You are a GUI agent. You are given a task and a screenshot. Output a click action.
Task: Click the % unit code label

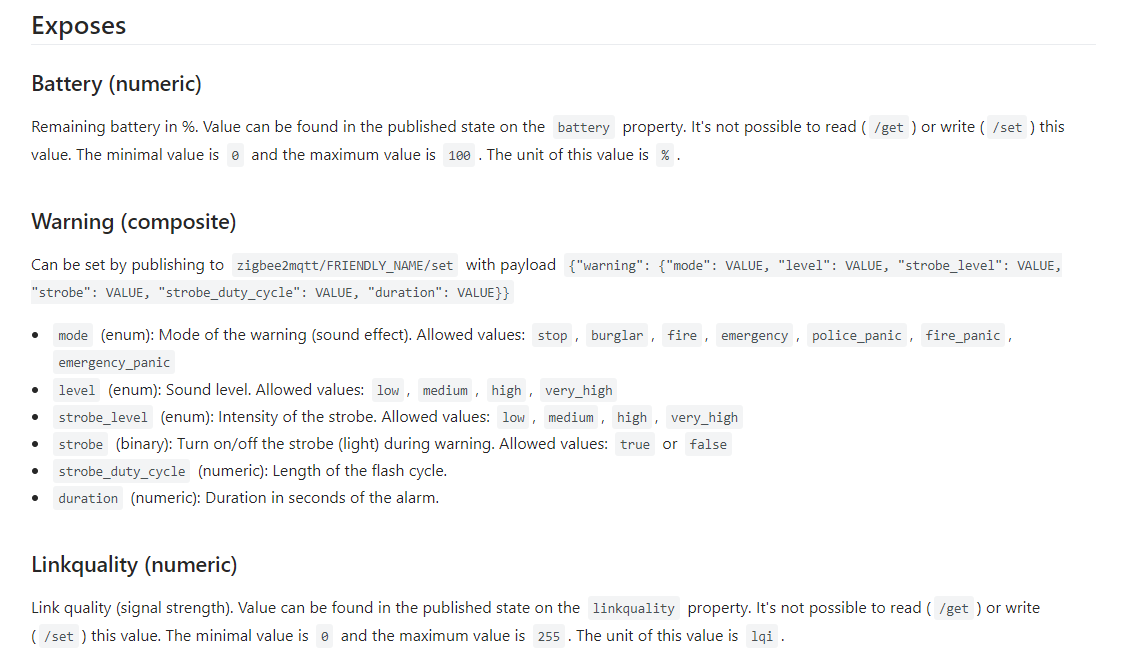[665, 156]
